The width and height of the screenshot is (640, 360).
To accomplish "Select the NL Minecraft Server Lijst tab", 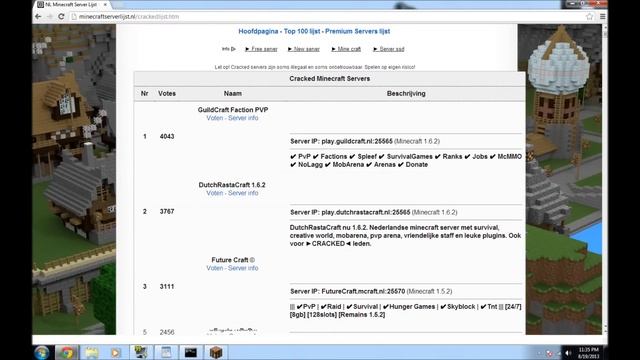I will [x=71, y=4].
